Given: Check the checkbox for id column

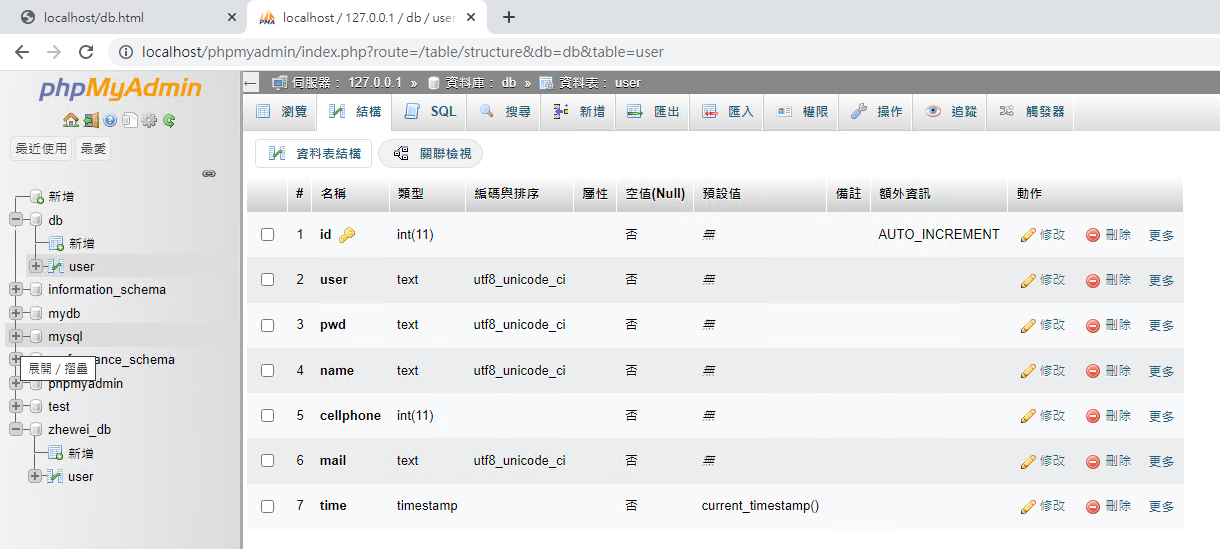Looking at the screenshot, I should click(x=267, y=235).
